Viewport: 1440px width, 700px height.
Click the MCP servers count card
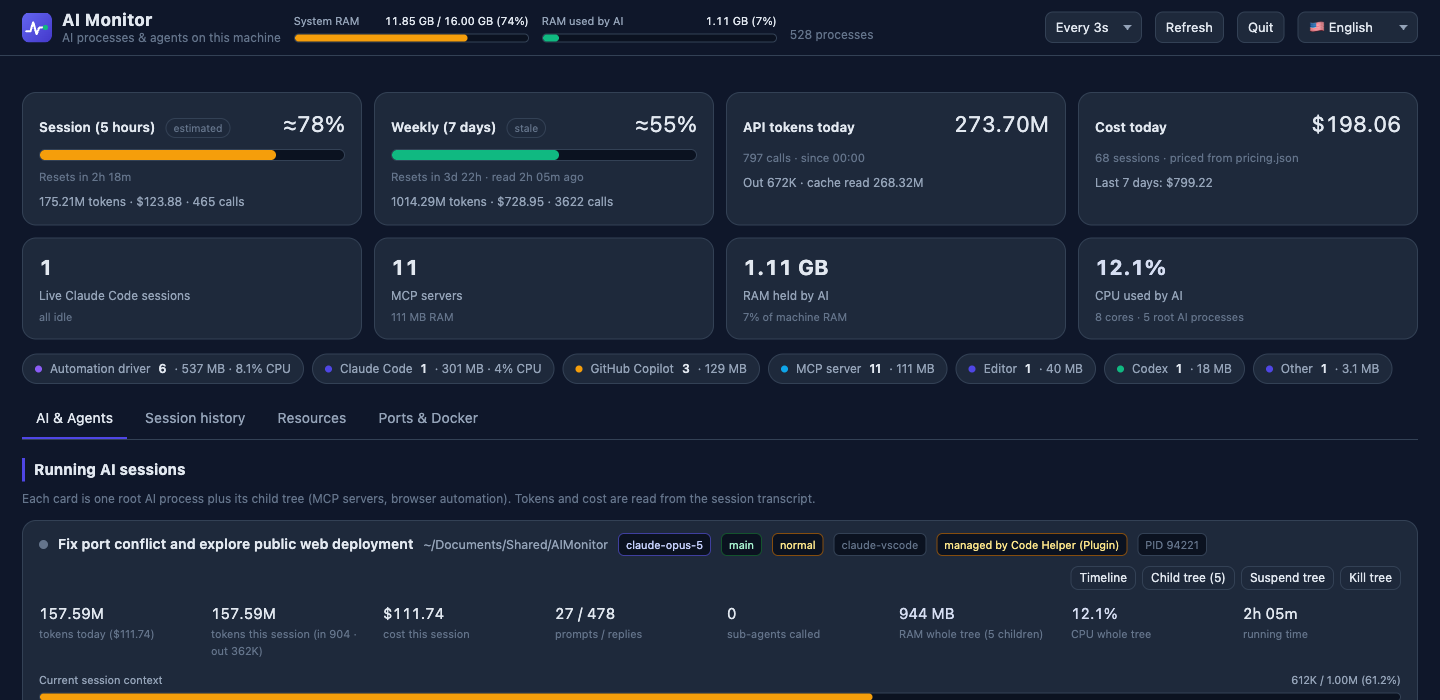544,289
